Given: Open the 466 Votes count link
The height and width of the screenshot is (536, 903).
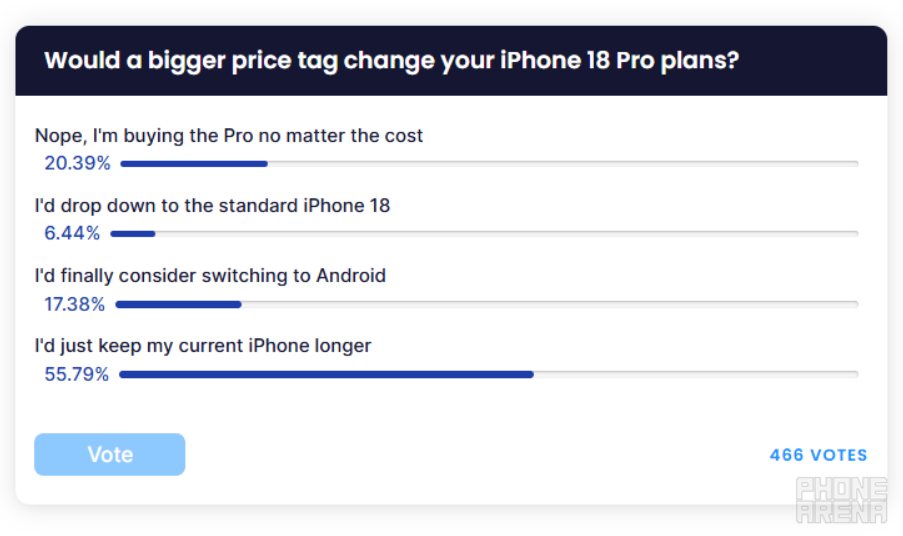Looking at the screenshot, I should click(818, 455).
